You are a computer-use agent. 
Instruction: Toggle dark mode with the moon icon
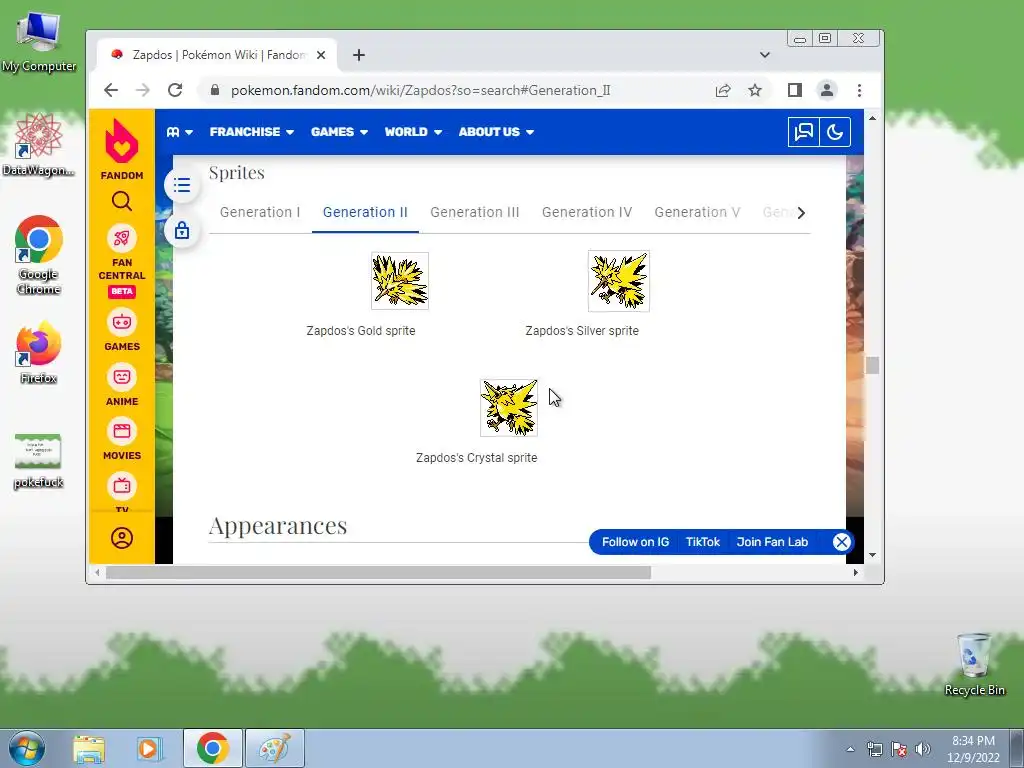[x=835, y=132]
